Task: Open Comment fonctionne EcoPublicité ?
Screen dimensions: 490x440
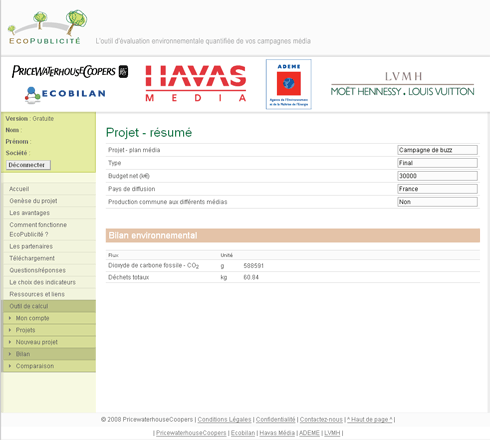Action: pos(38,230)
